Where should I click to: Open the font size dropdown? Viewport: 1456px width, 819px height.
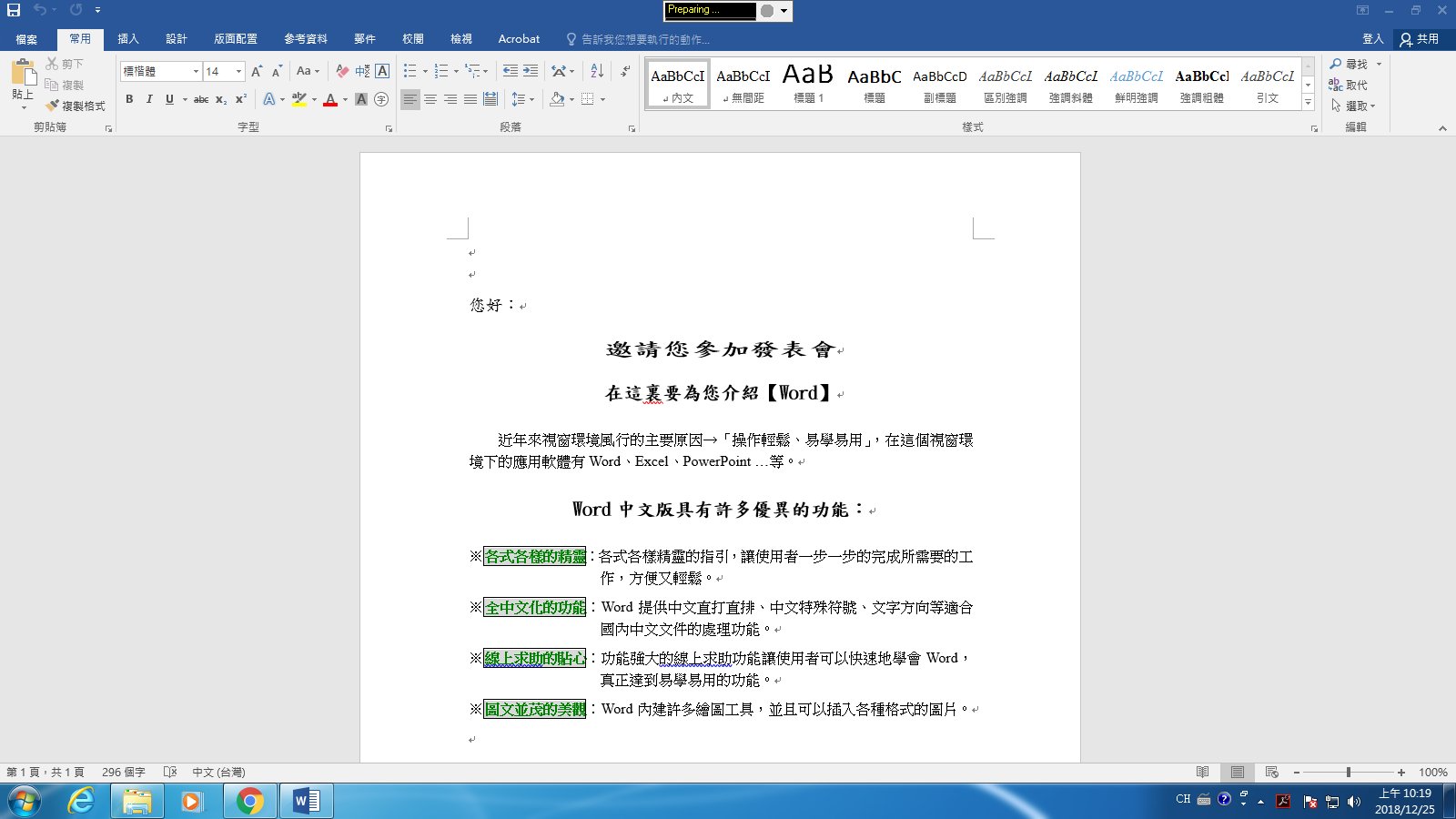coord(238,71)
